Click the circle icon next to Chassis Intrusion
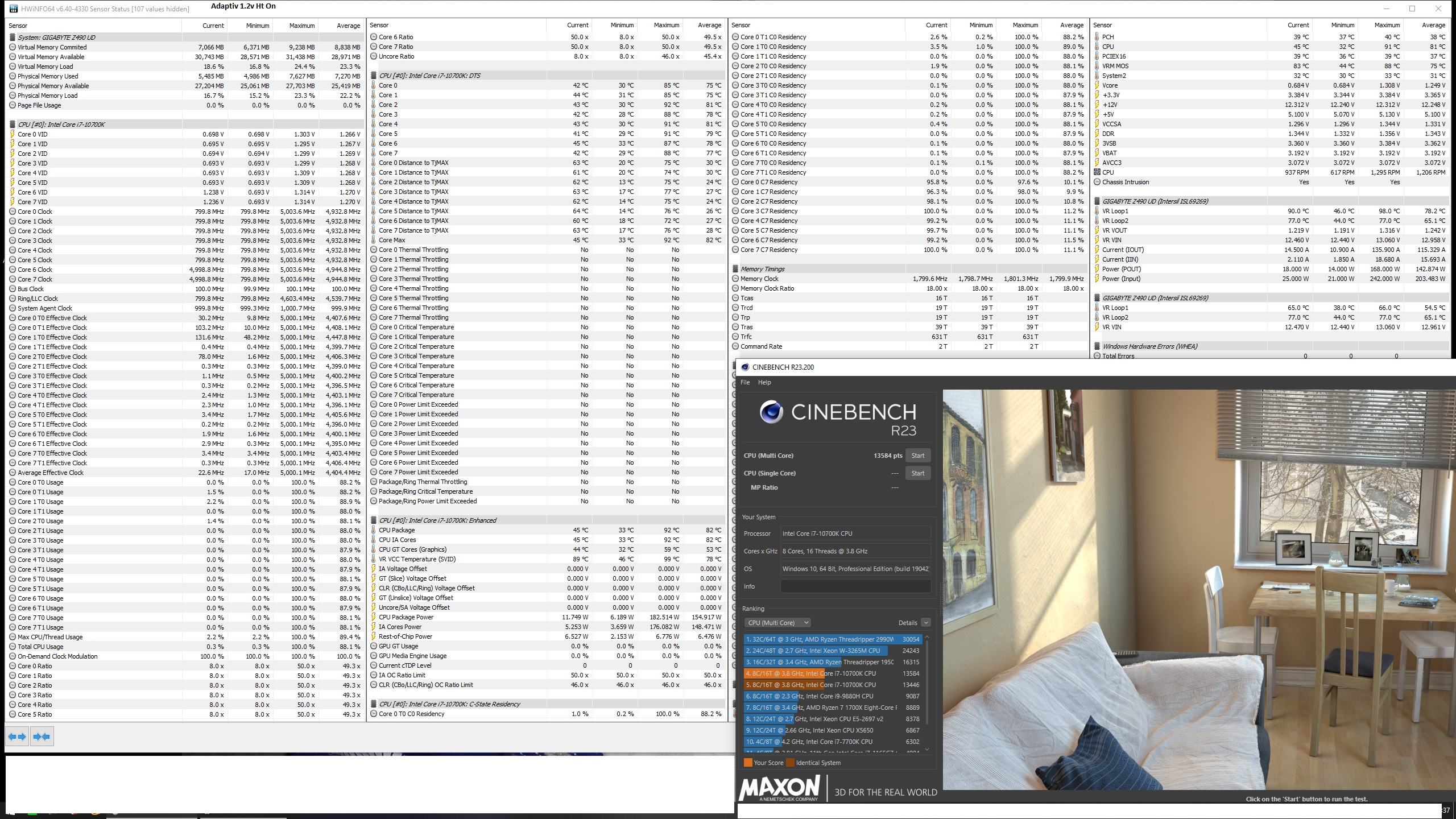The height and width of the screenshot is (819, 1456). (1097, 182)
